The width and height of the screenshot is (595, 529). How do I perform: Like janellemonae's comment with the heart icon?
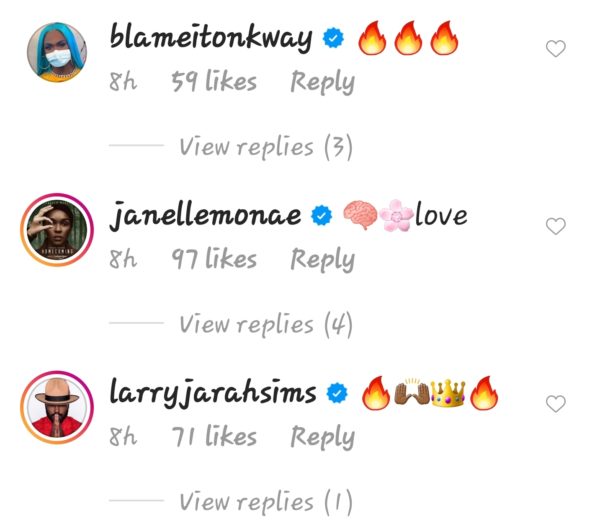click(x=556, y=226)
